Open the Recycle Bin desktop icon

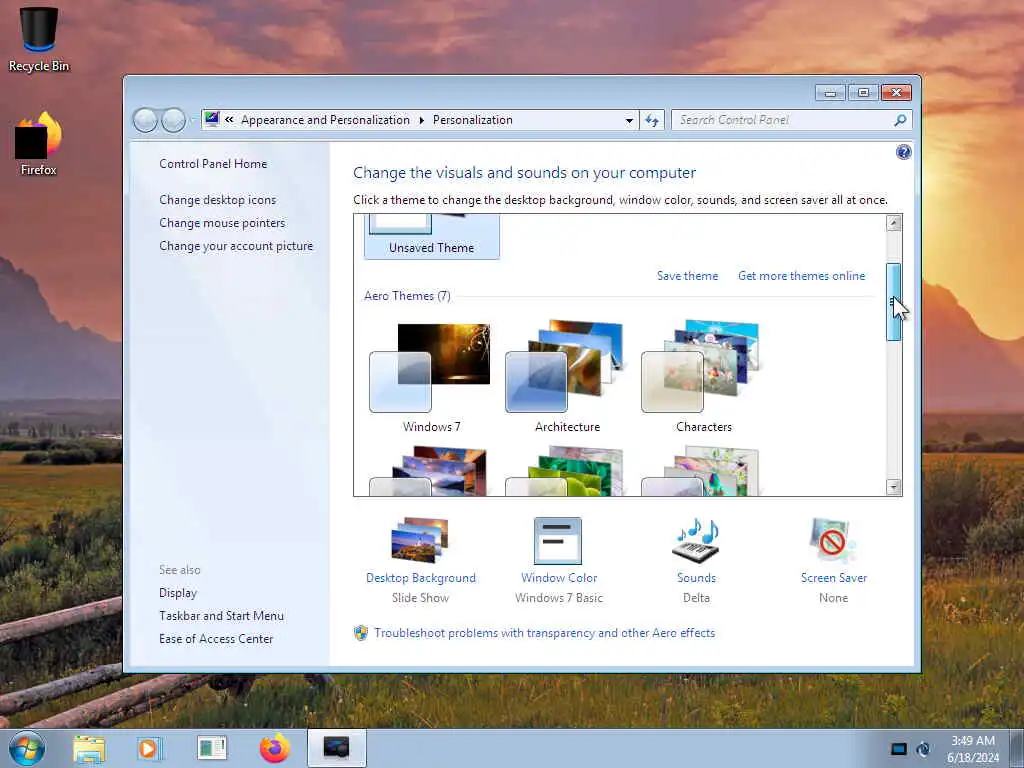click(39, 39)
